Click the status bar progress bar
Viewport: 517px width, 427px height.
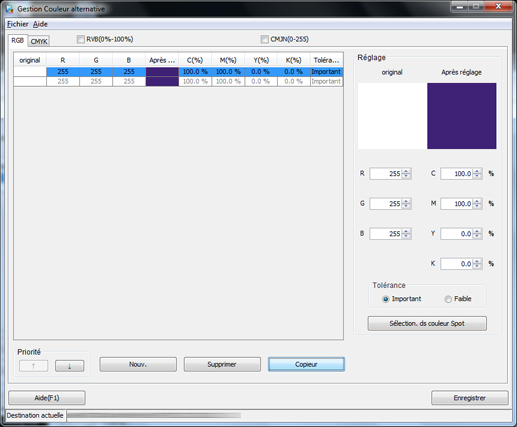point(154,415)
